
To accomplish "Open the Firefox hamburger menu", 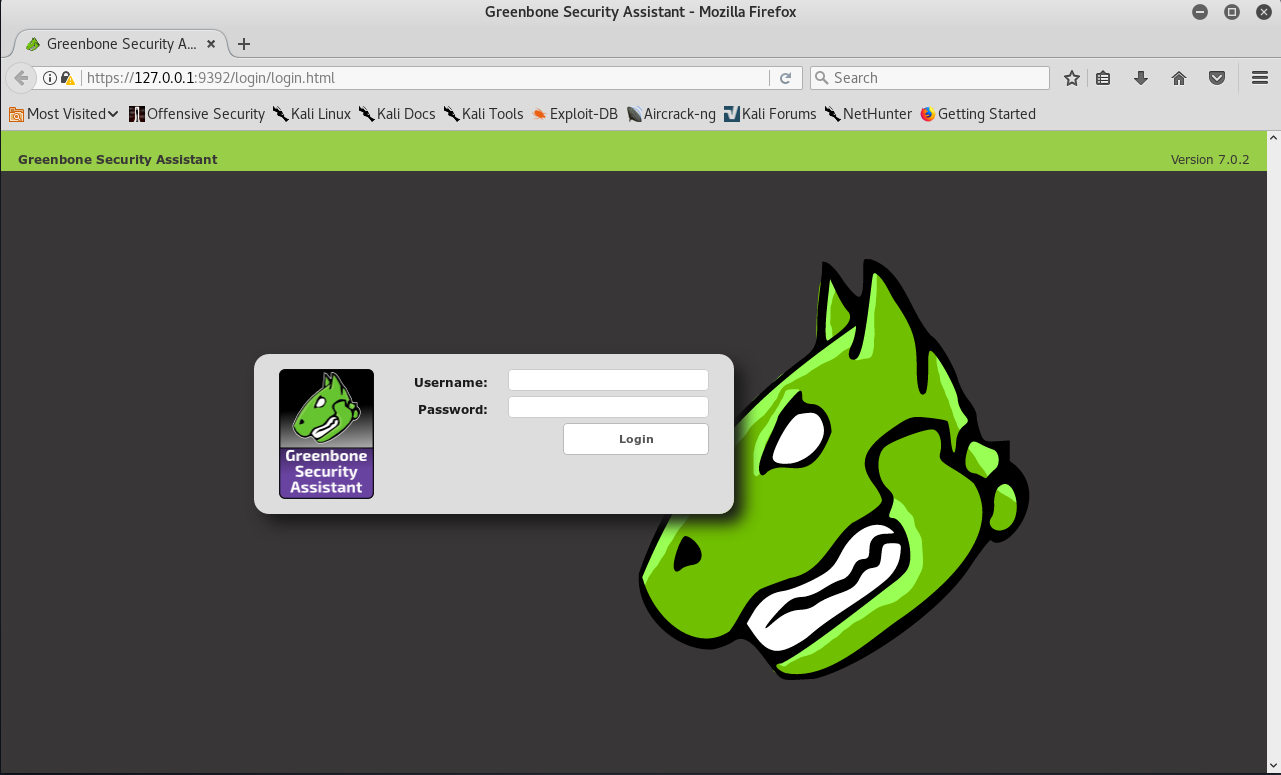I will click(1260, 78).
